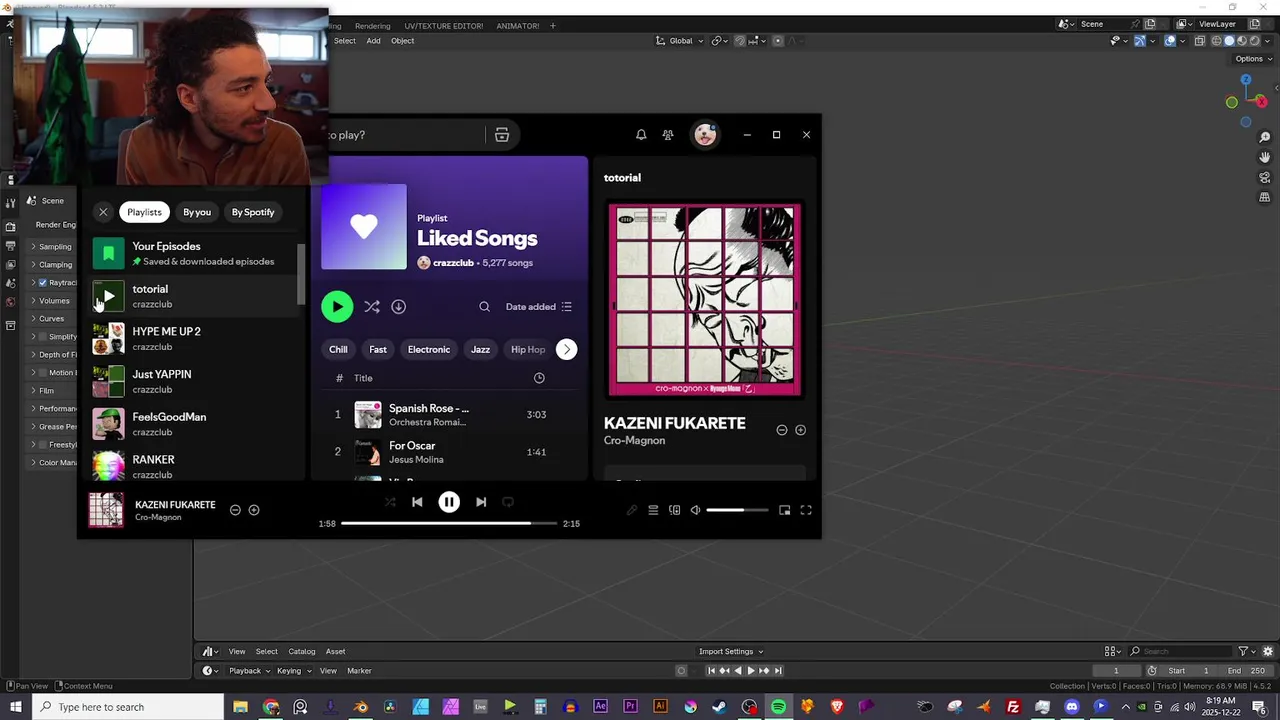Open the Just YAPPIN playlist
This screenshot has width=1280, height=720.
[195, 381]
